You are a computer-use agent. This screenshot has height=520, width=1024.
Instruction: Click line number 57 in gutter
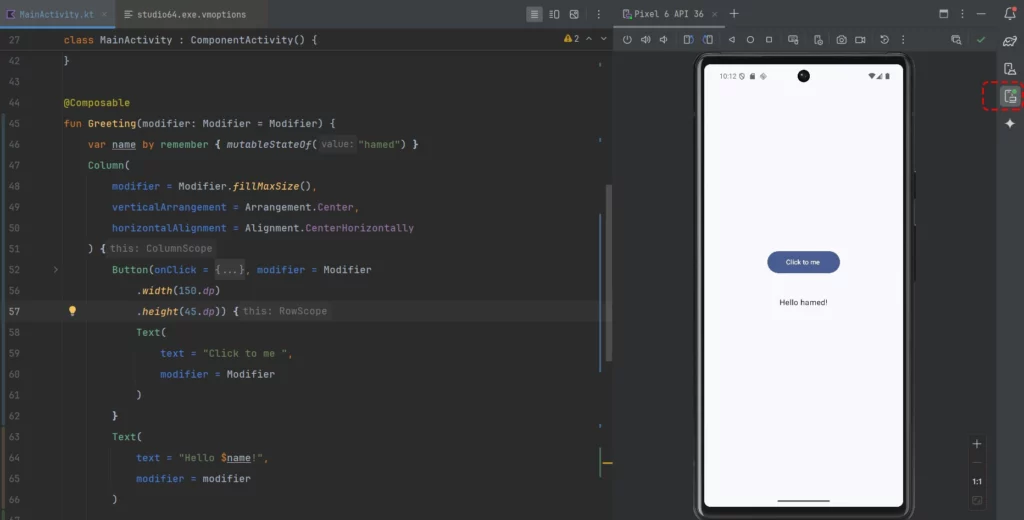point(14,311)
